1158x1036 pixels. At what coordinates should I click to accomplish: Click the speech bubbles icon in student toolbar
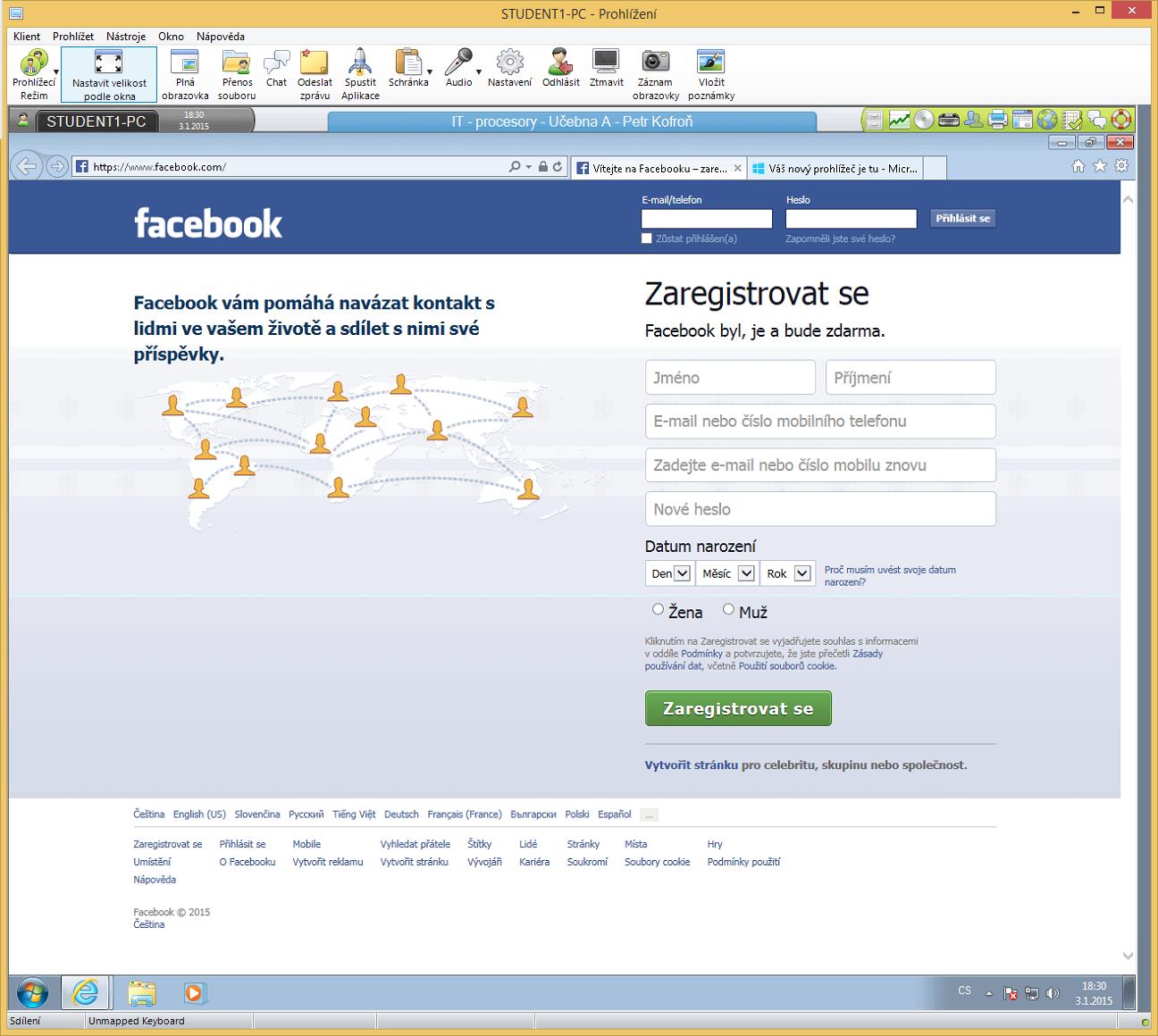tap(1096, 119)
